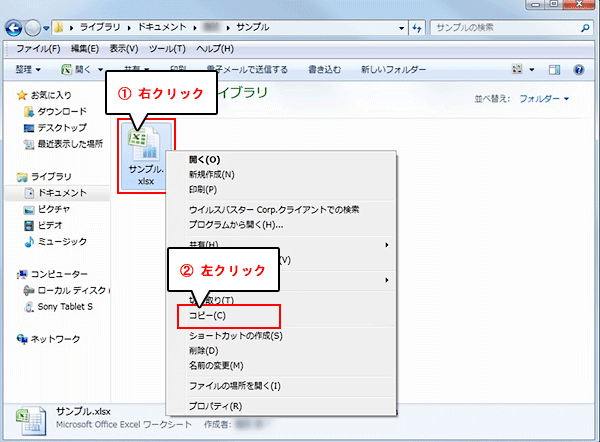Viewport: 600px width, 442px height.
Task: Toggle the preview pane icon
Action: point(554,70)
